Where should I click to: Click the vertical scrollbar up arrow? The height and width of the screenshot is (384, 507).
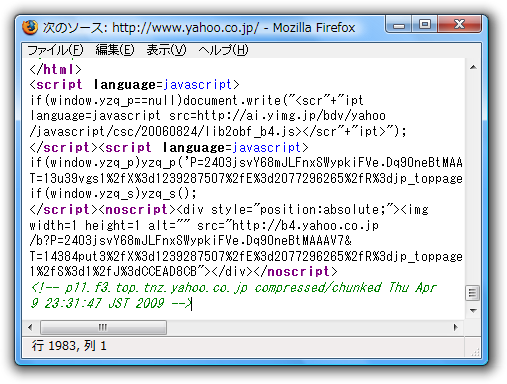(x=473, y=68)
